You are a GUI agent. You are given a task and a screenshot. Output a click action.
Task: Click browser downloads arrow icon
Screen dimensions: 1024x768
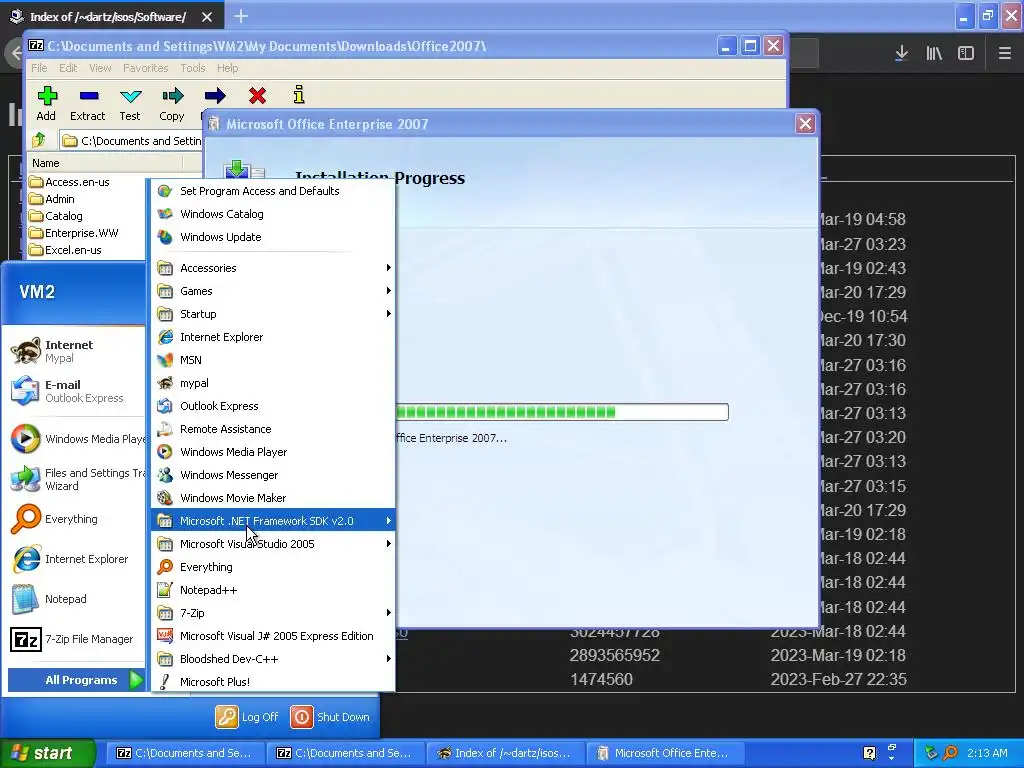(x=901, y=53)
